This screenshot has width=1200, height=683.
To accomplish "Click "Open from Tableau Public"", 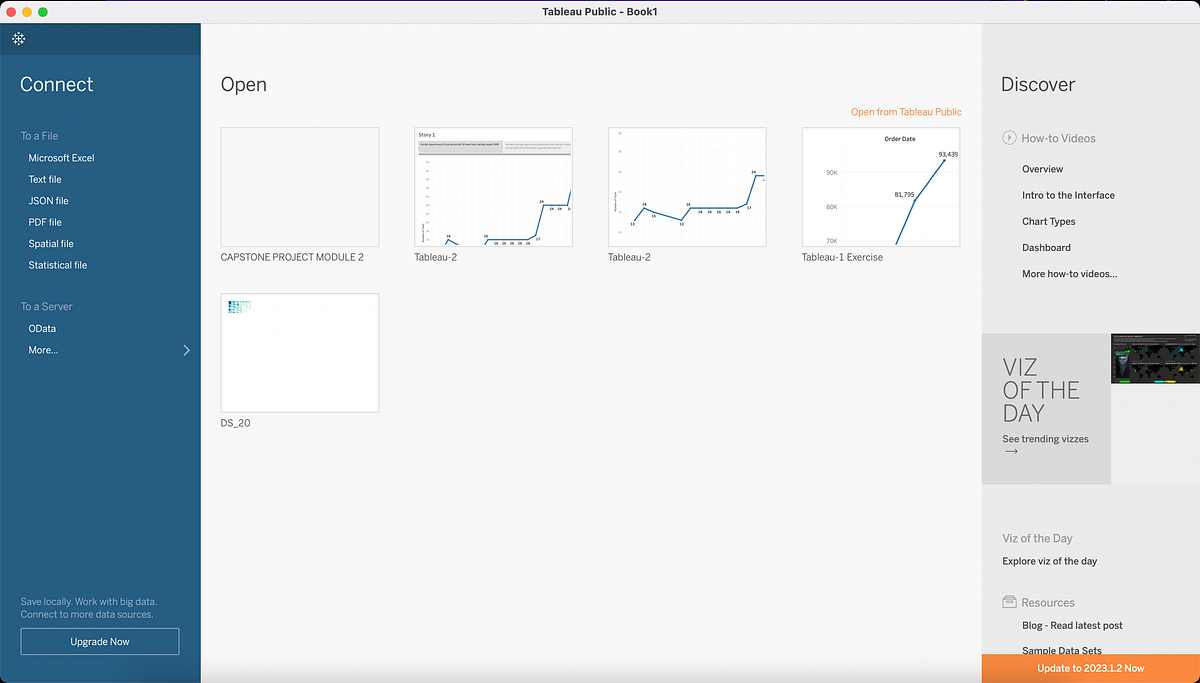I will coord(906,111).
